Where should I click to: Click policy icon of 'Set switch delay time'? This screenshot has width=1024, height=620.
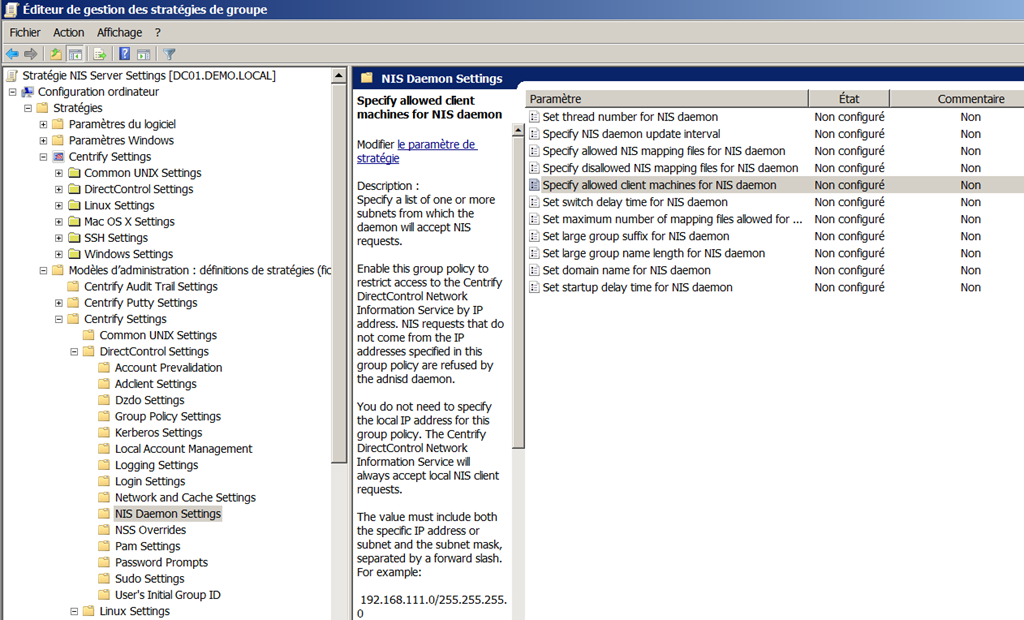pyautogui.click(x=534, y=202)
